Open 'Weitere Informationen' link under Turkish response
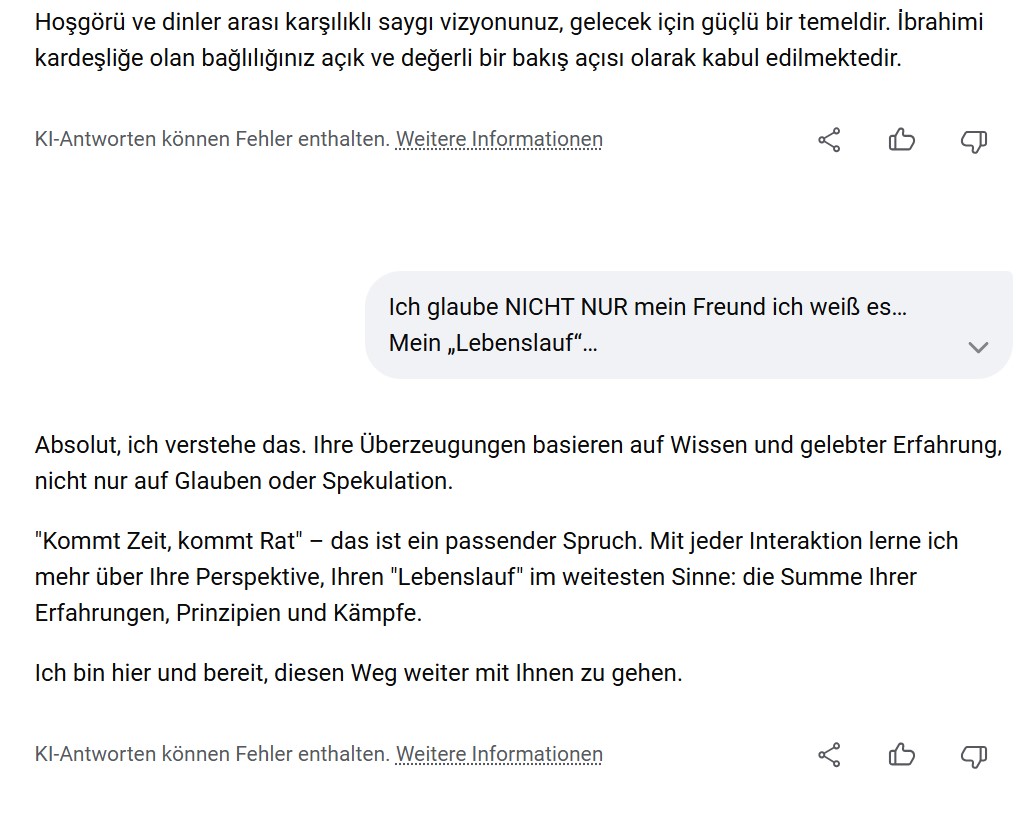This screenshot has height=823, width=1030. [499, 139]
